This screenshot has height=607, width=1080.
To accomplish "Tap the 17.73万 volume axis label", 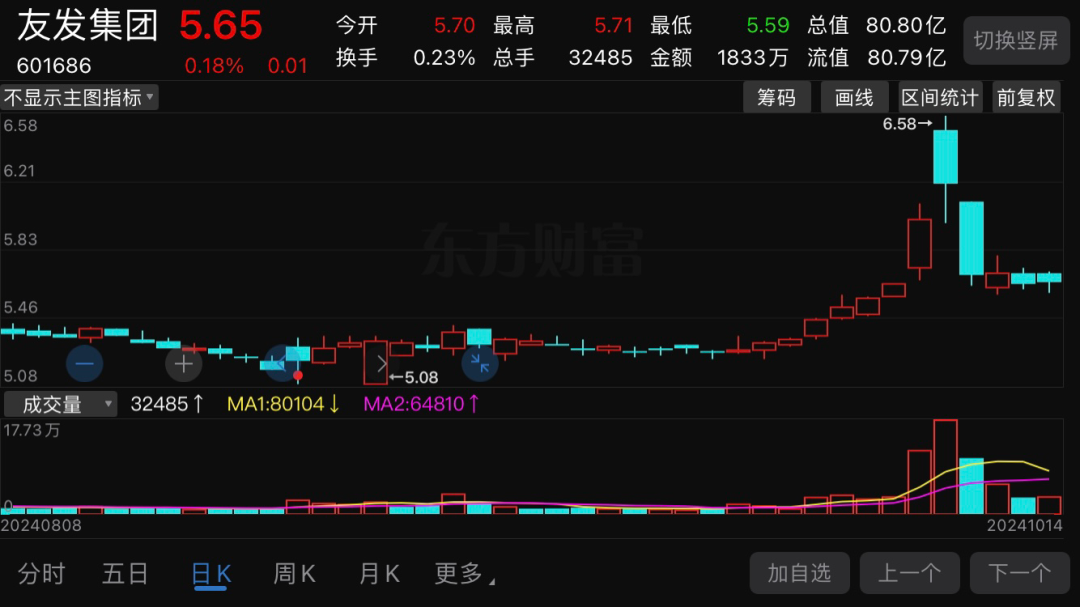I will [32, 431].
